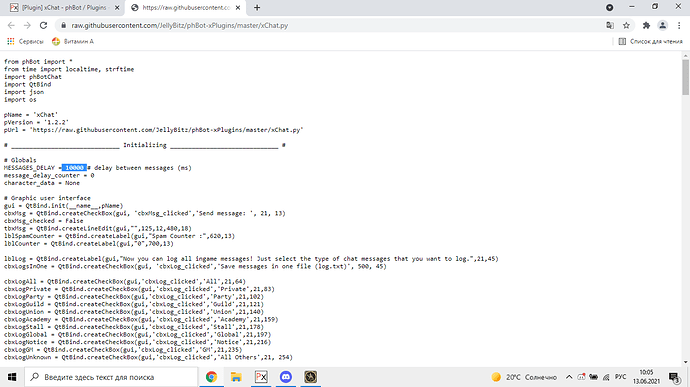
Task: Click the cbxLogAll code line
Action: point(125,281)
